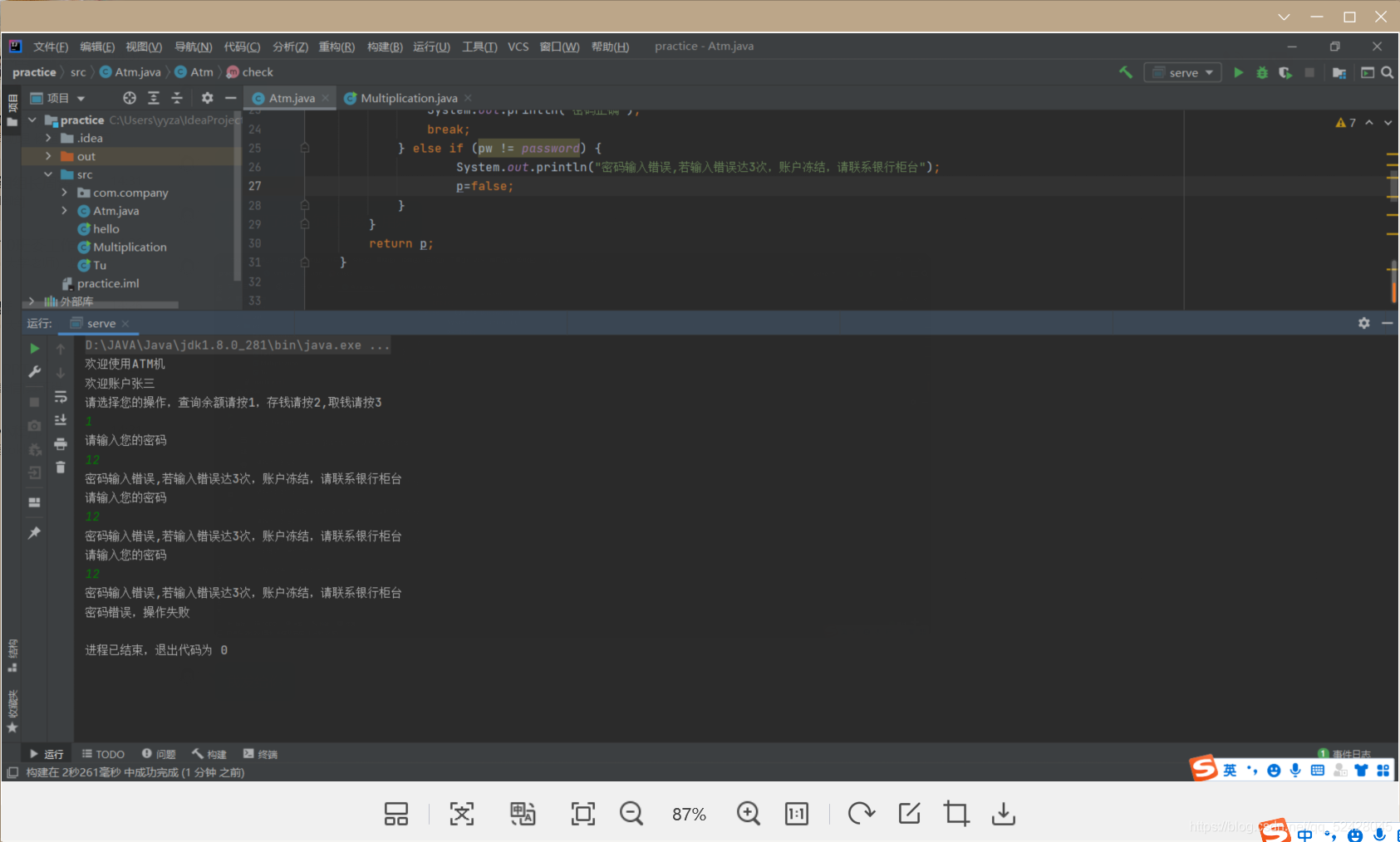
Task: Run with coverage shield icon
Action: [x=1285, y=72]
